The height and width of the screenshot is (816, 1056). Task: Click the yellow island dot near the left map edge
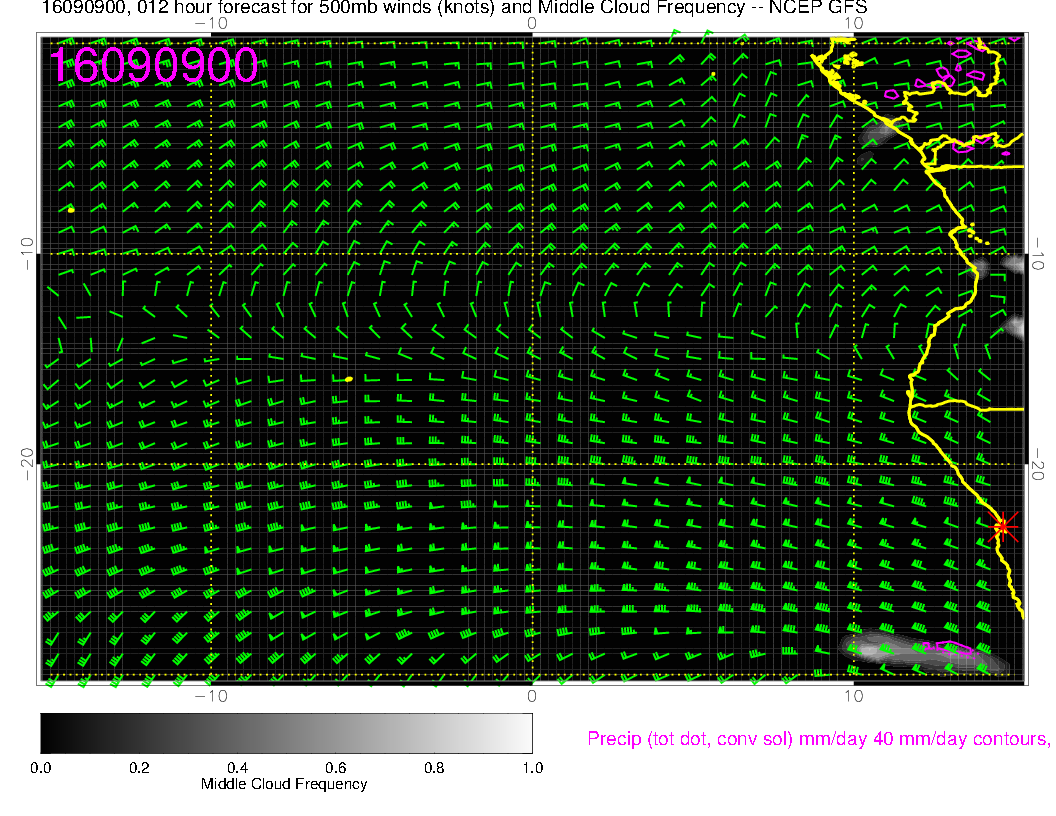[71, 210]
